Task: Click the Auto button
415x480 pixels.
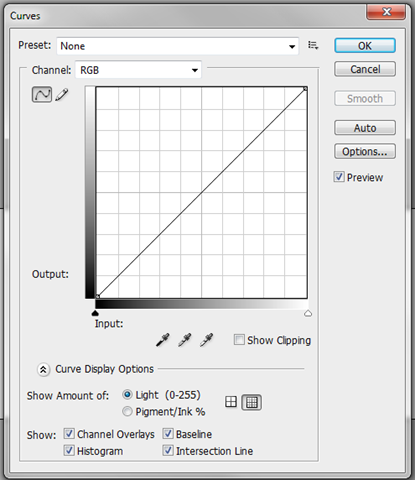Action: point(365,128)
